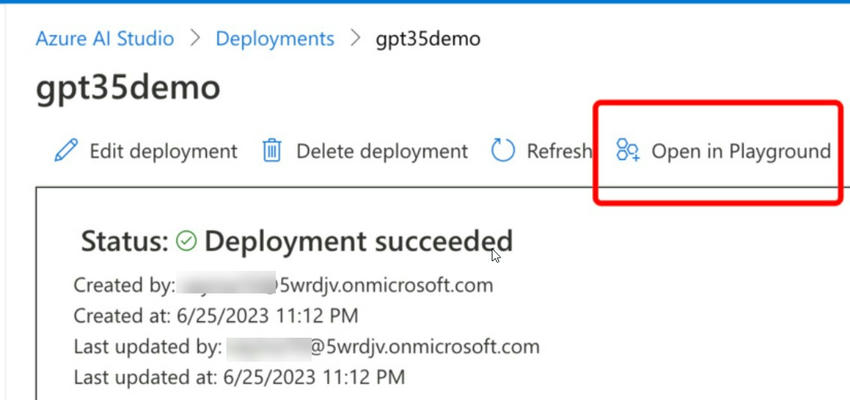Click the circular Refresh arrow icon

(x=502, y=151)
